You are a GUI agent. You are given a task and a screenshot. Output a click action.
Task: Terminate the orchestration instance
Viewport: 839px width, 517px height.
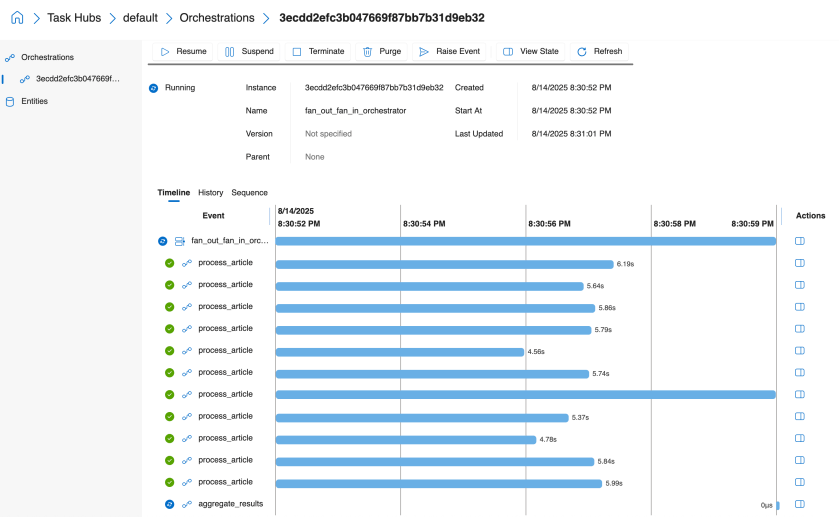[318, 51]
